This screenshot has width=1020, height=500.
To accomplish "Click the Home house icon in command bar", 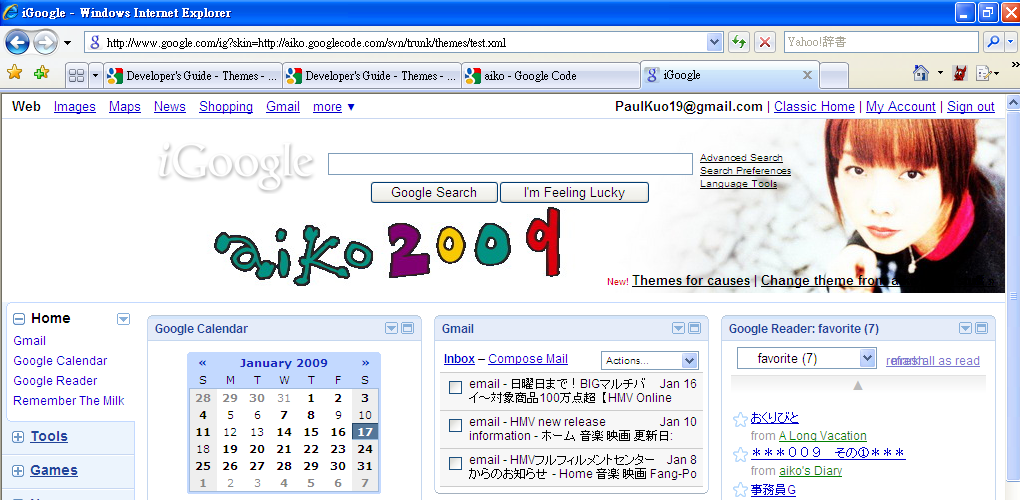I will 921,73.
